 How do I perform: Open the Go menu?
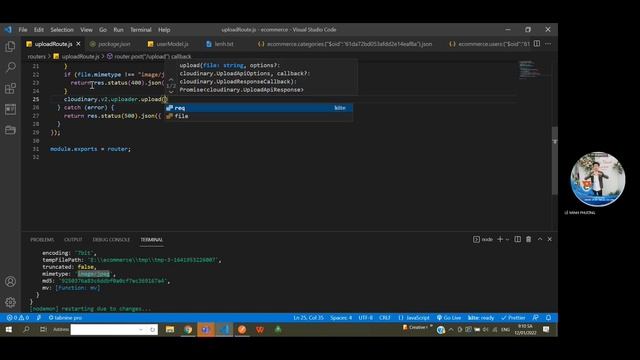pos(103,30)
